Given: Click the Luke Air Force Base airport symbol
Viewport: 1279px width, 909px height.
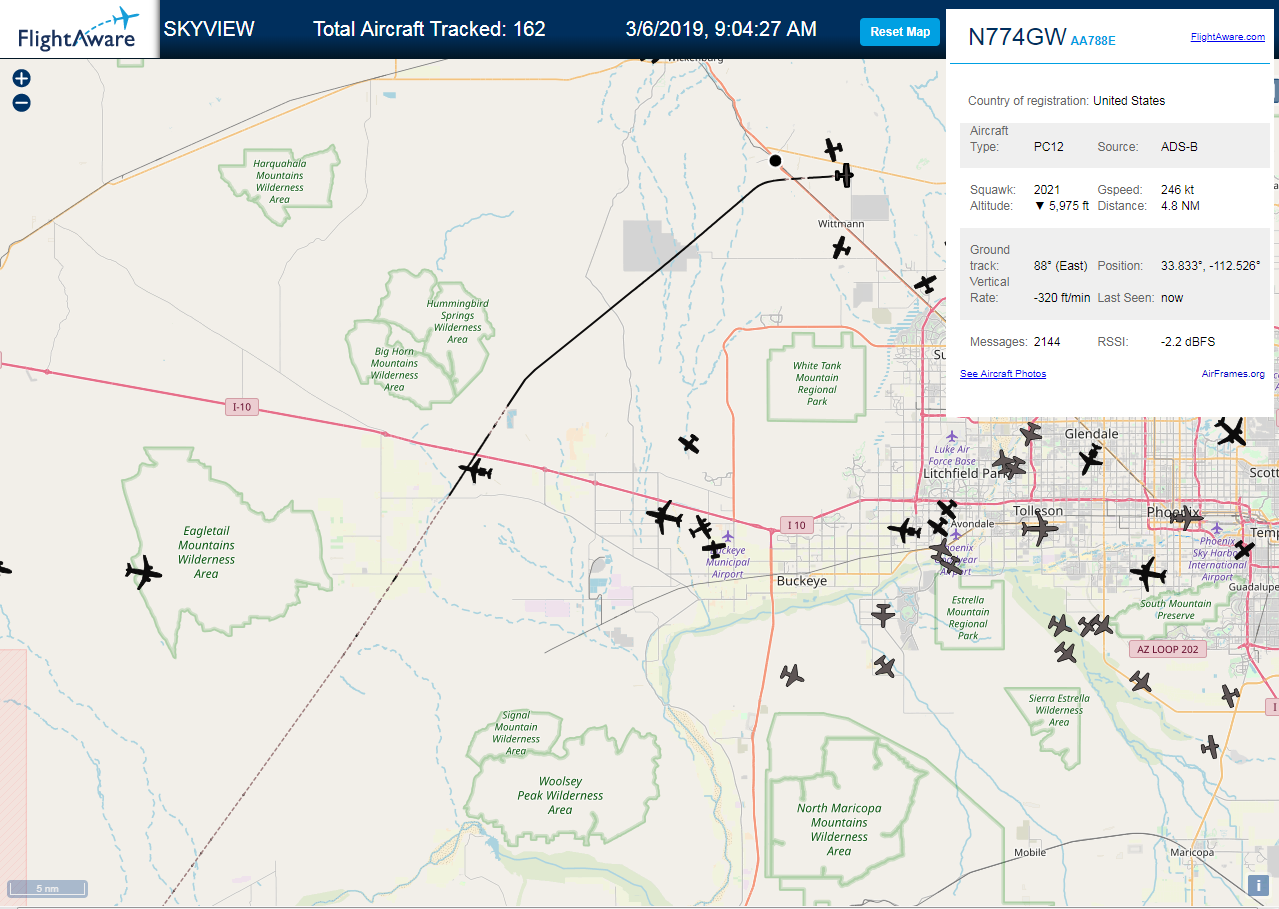Looking at the screenshot, I should [x=951, y=437].
